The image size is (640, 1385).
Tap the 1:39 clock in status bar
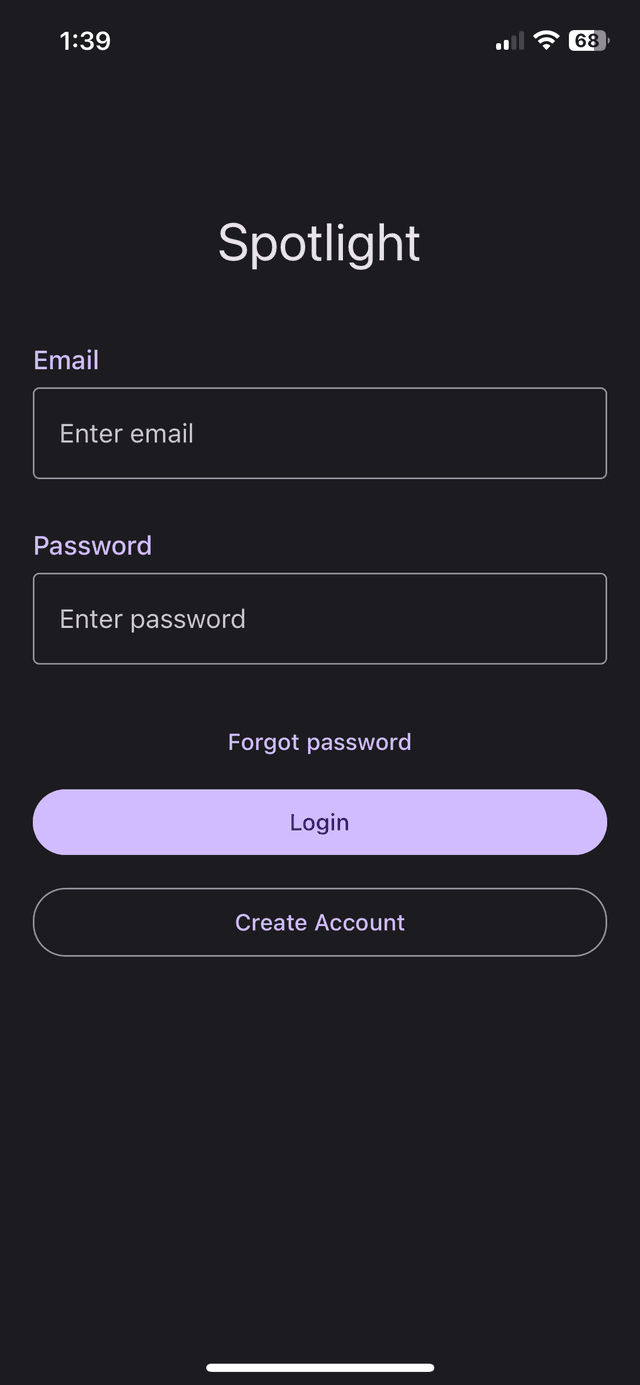tap(85, 41)
